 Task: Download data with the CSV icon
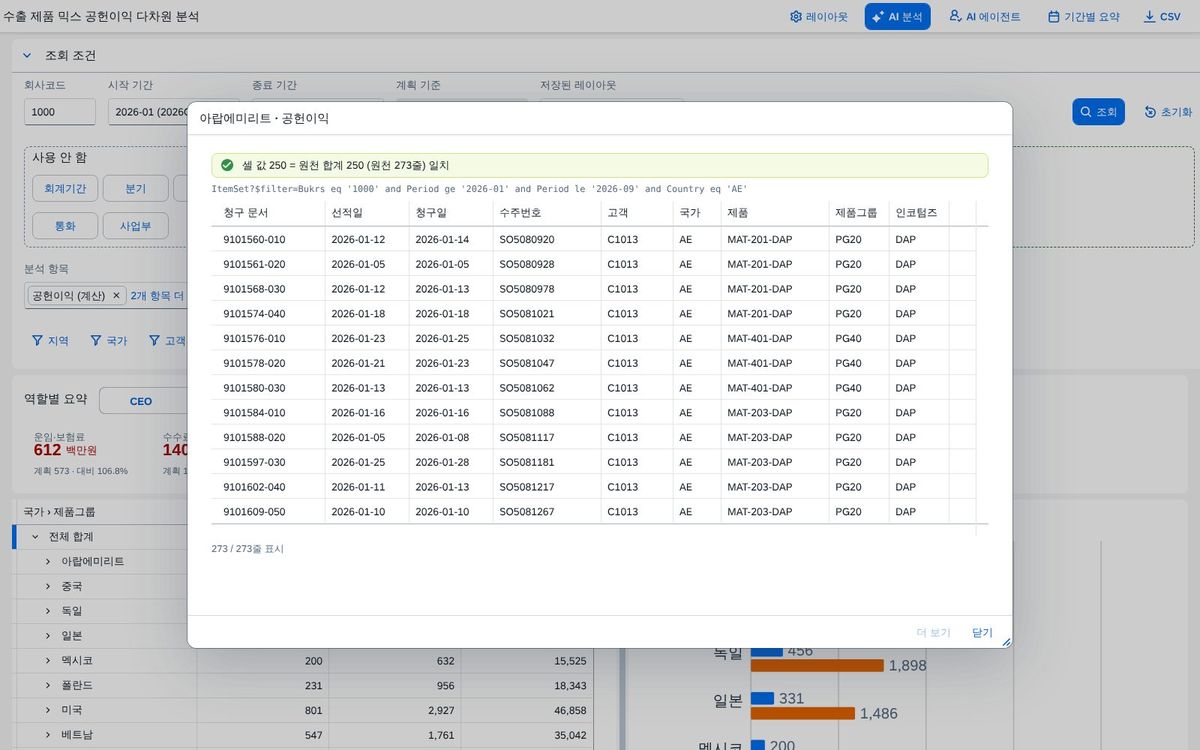click(1162, 17)
